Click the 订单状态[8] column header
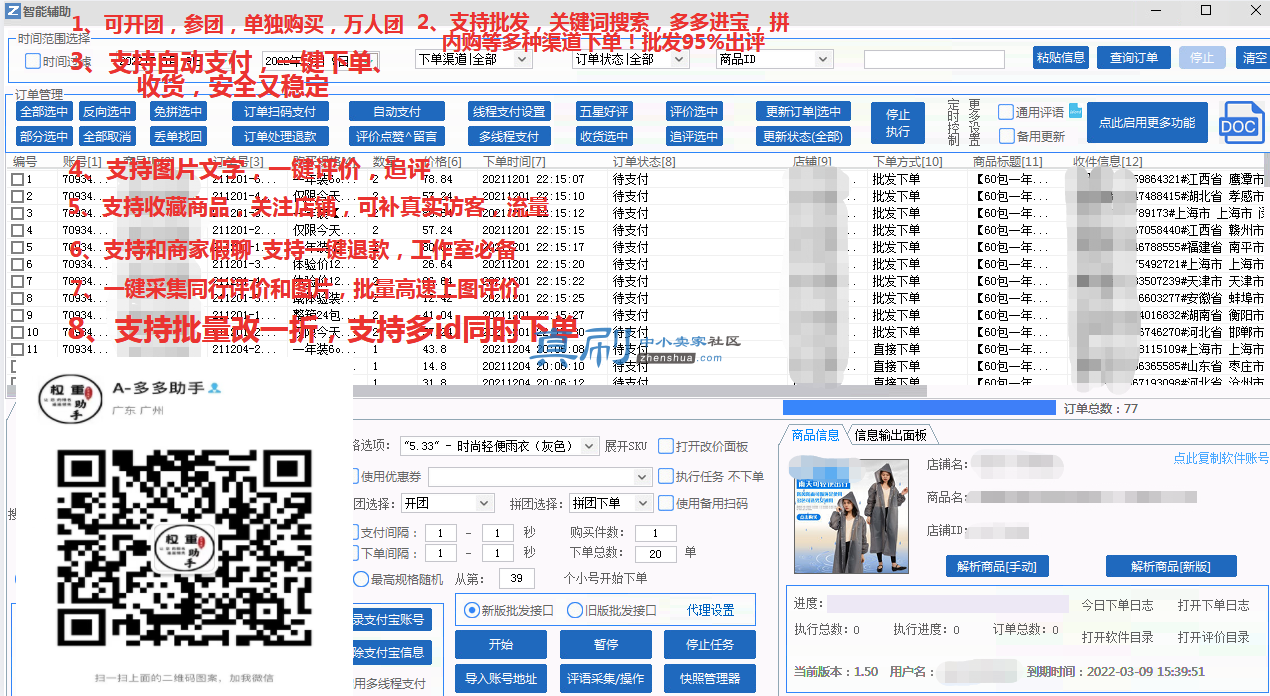Image resolution: width=1270 pixels, height=696 pixels. [x=644, y=161]
